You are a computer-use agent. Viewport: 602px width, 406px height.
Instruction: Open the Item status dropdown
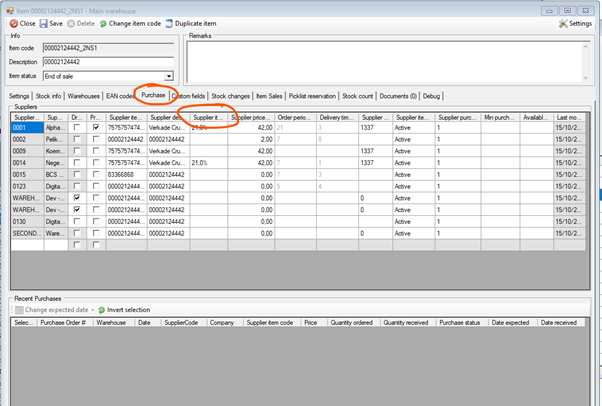click(169, 76)
